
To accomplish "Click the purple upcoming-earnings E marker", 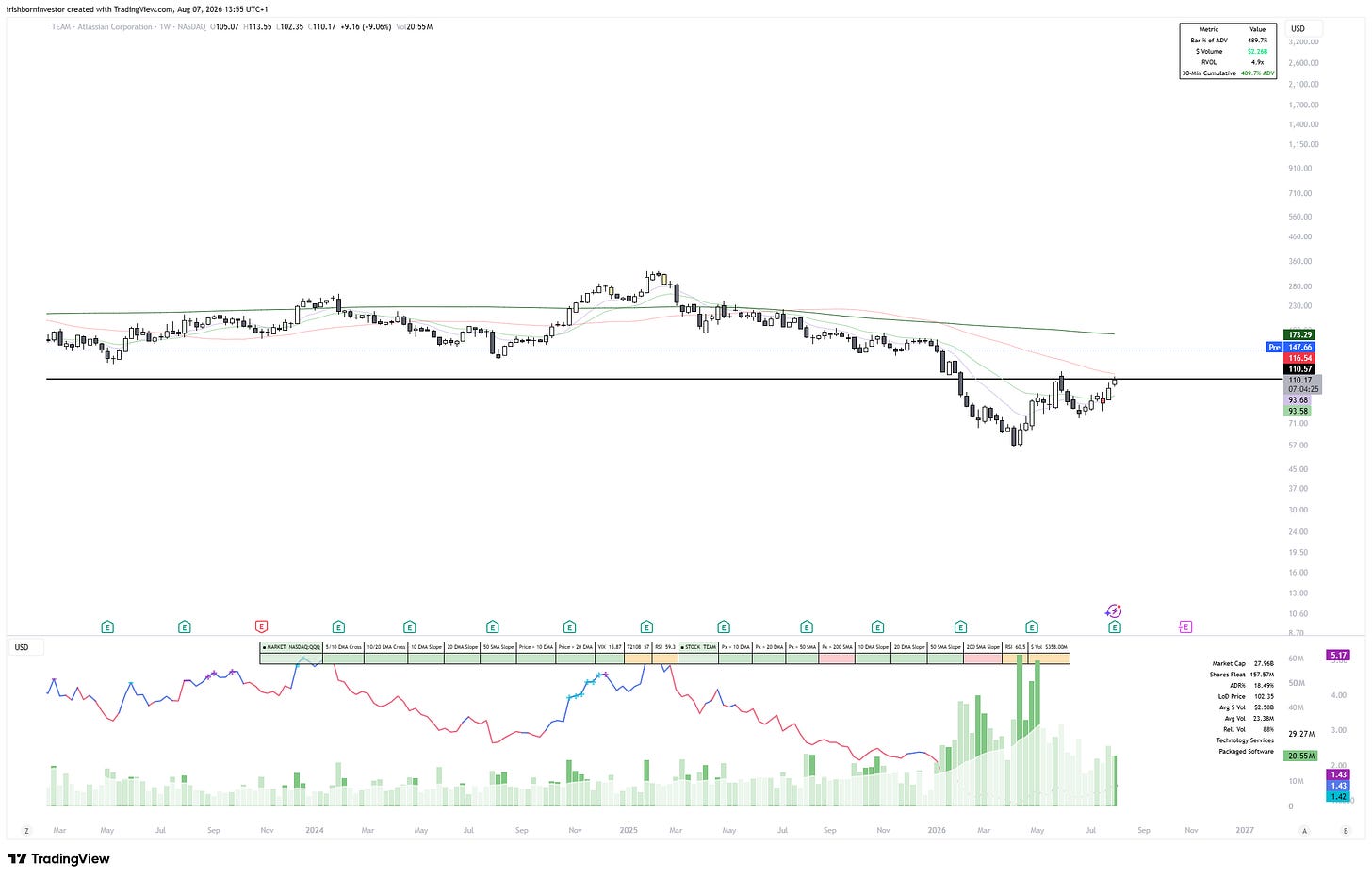I will pos(1185,626).
